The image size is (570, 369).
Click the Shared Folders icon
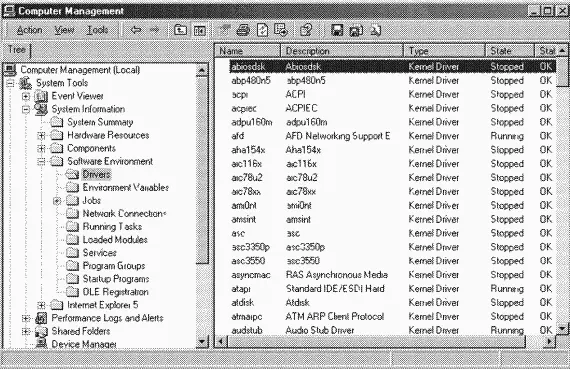(x=41, y=332)
